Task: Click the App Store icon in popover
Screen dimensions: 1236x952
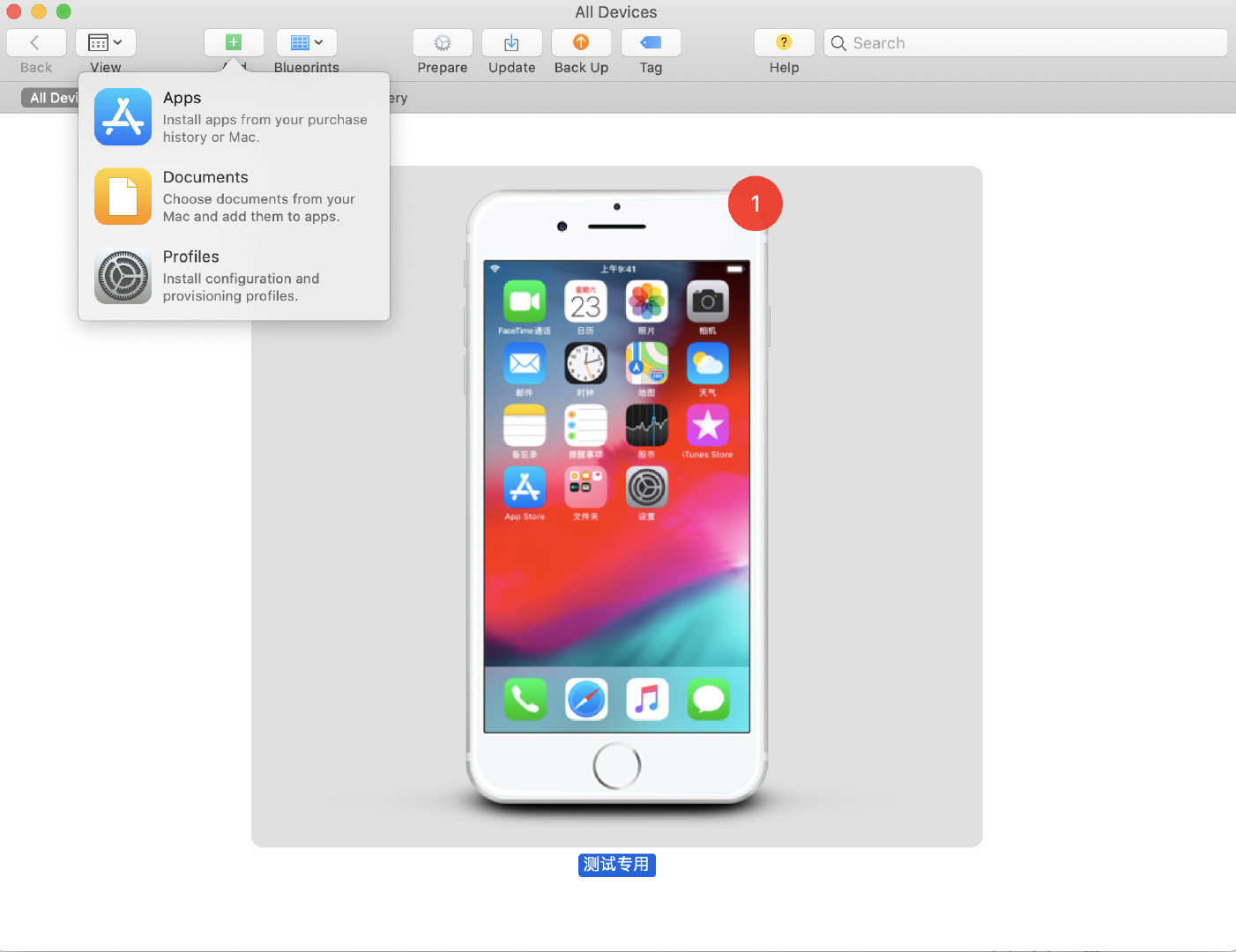Action: [123, 116]
